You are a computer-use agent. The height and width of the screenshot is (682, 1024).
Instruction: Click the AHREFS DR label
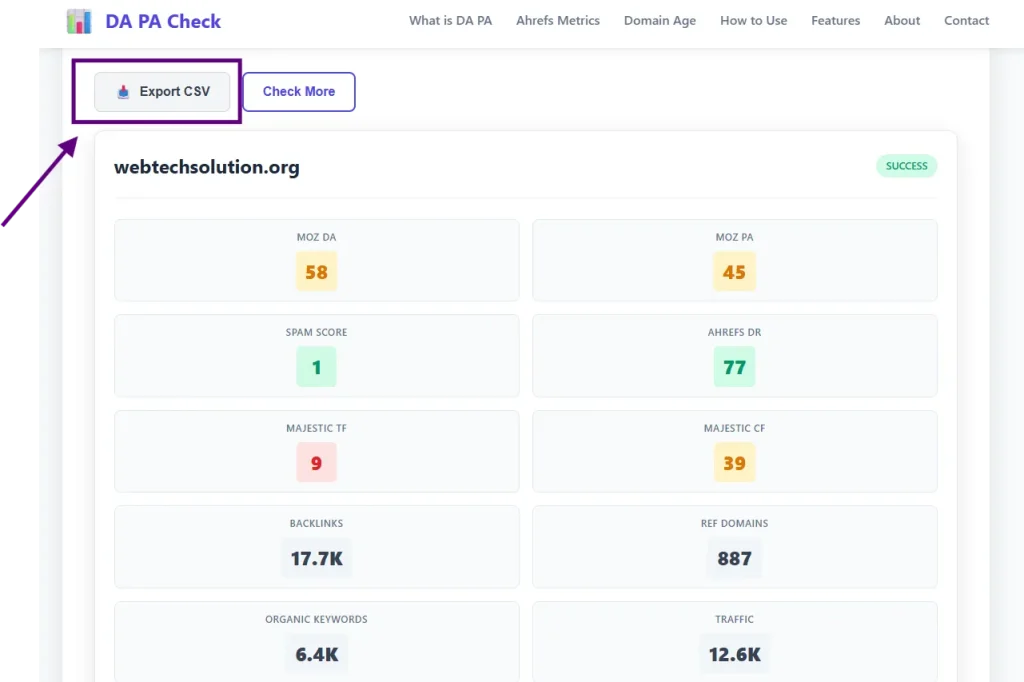tap(734, 333)
